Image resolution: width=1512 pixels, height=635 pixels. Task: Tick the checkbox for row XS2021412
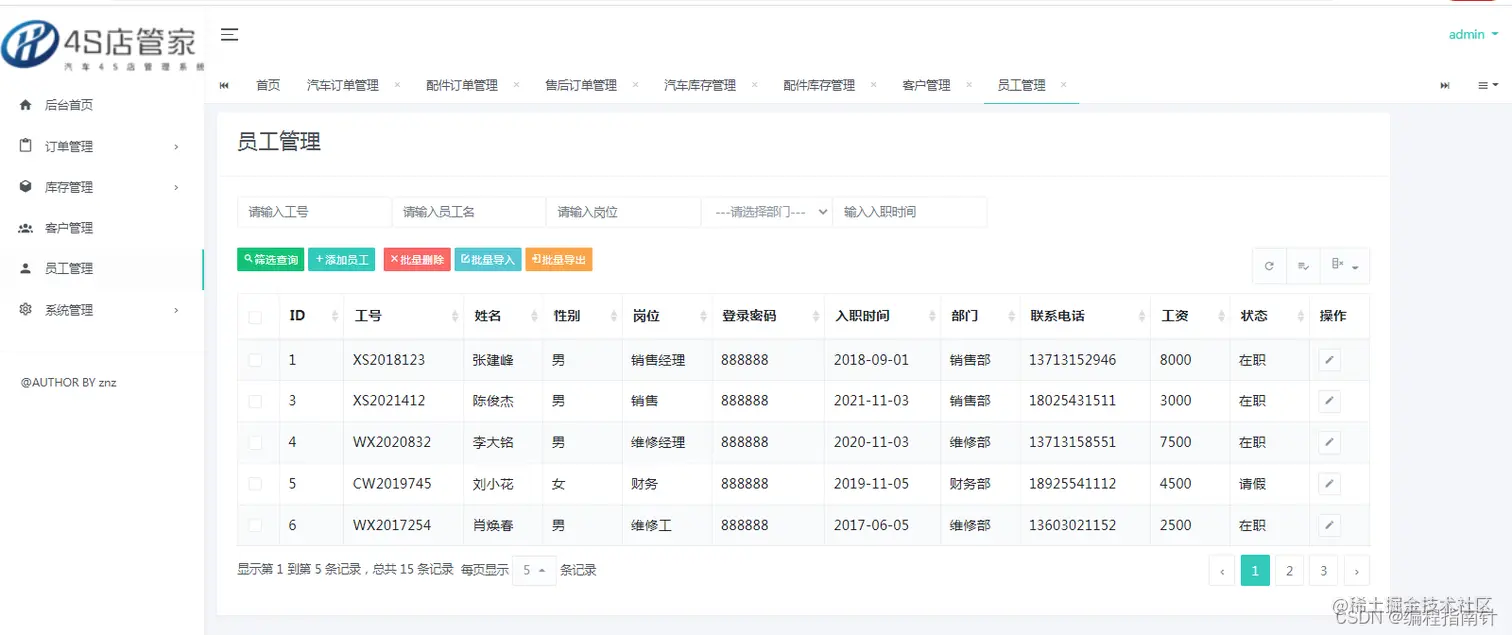[255, 401]
